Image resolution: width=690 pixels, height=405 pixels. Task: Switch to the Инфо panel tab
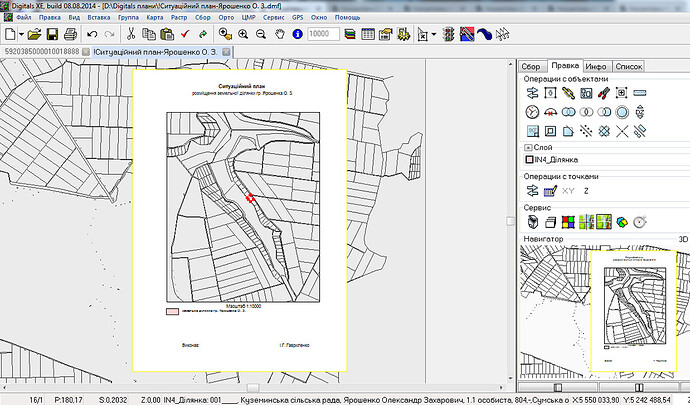596,66
